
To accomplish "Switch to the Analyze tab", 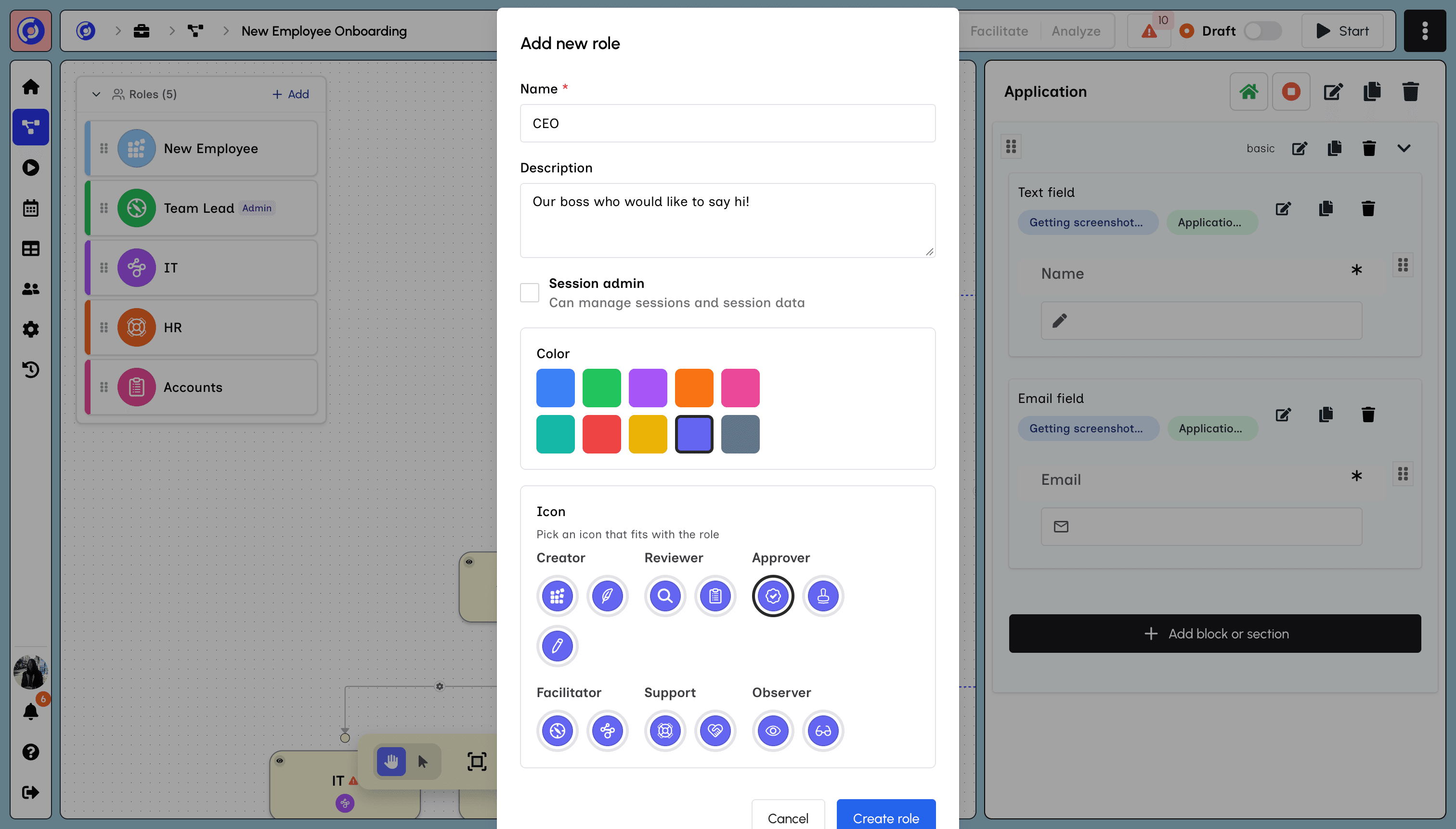I will click(1076, 31).
